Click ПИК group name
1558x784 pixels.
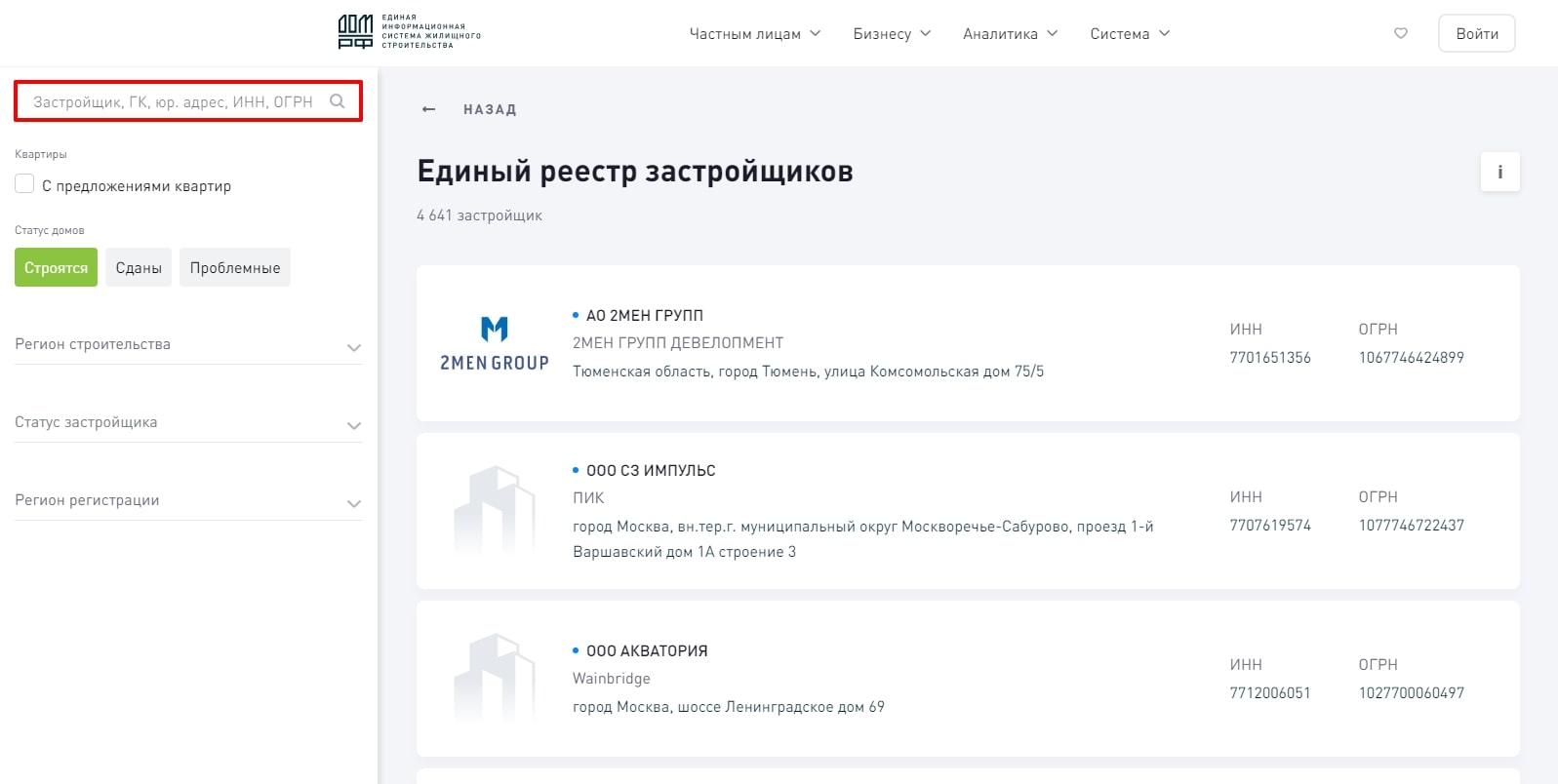588,498
